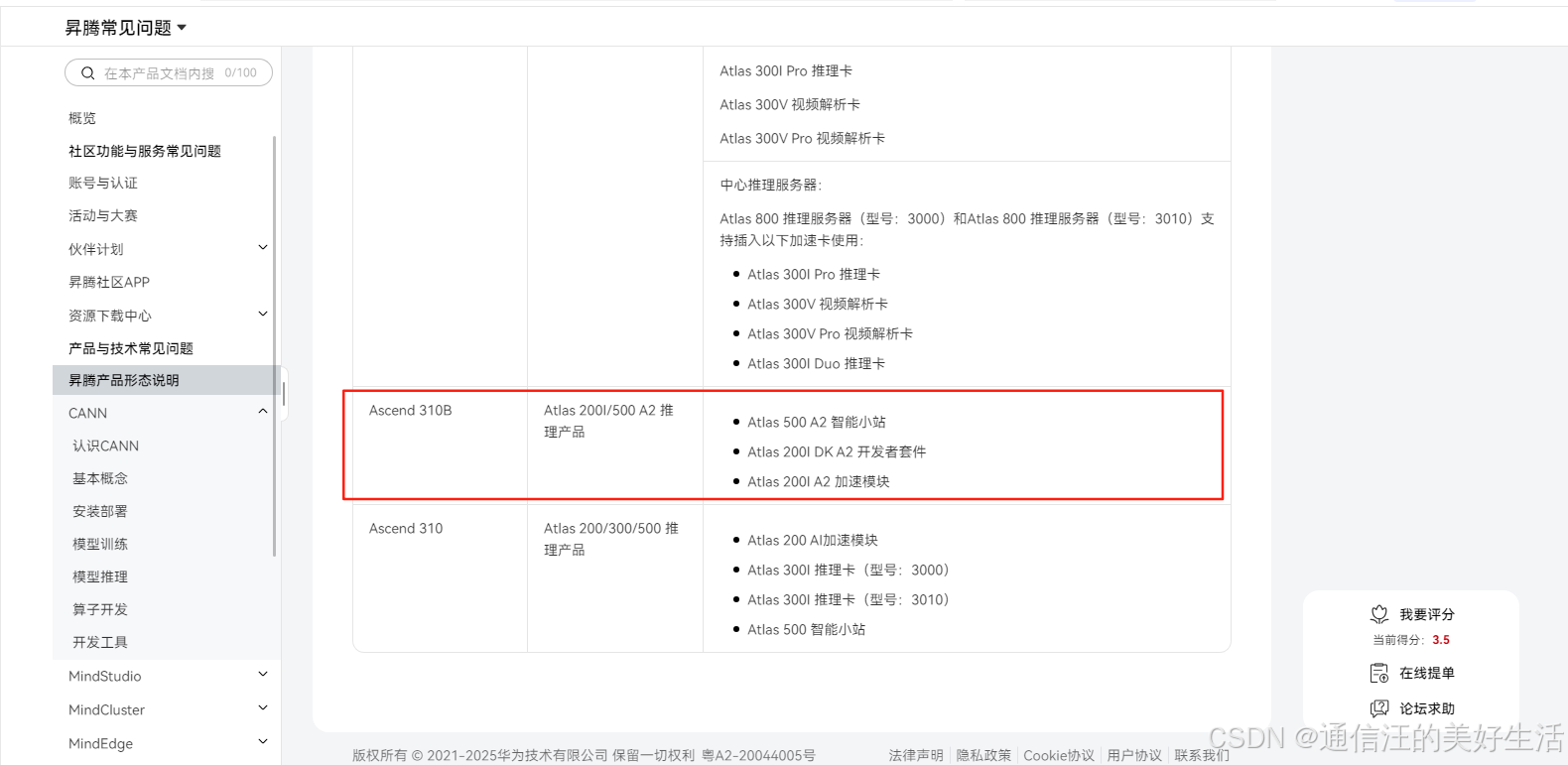Click Atlas 500 A2 智能小站 list item
Image resolution: width=1568 pixels, height=765 pixels.
pos(817,422)
